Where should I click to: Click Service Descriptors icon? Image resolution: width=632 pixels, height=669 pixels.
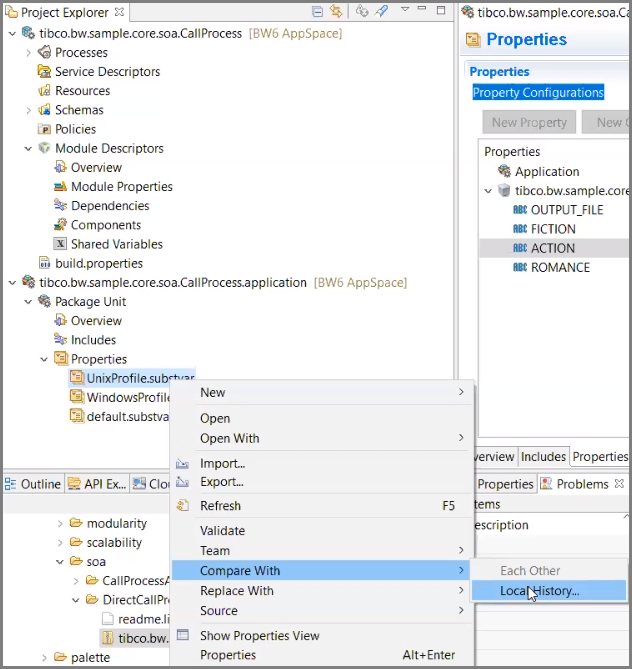pos(44,71)
